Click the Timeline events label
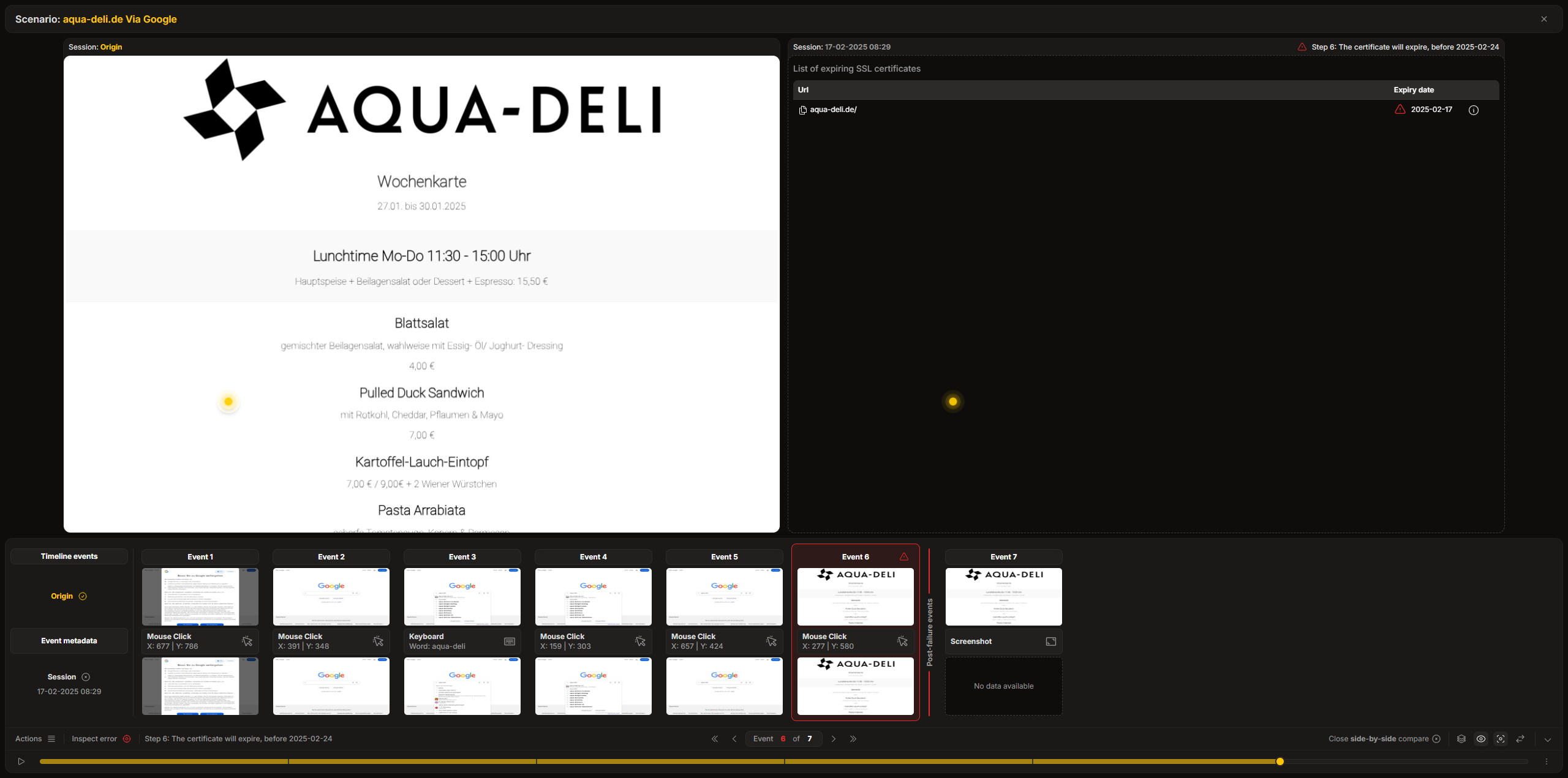Viewport: 1568px width, 778px height. pos(69,556)
